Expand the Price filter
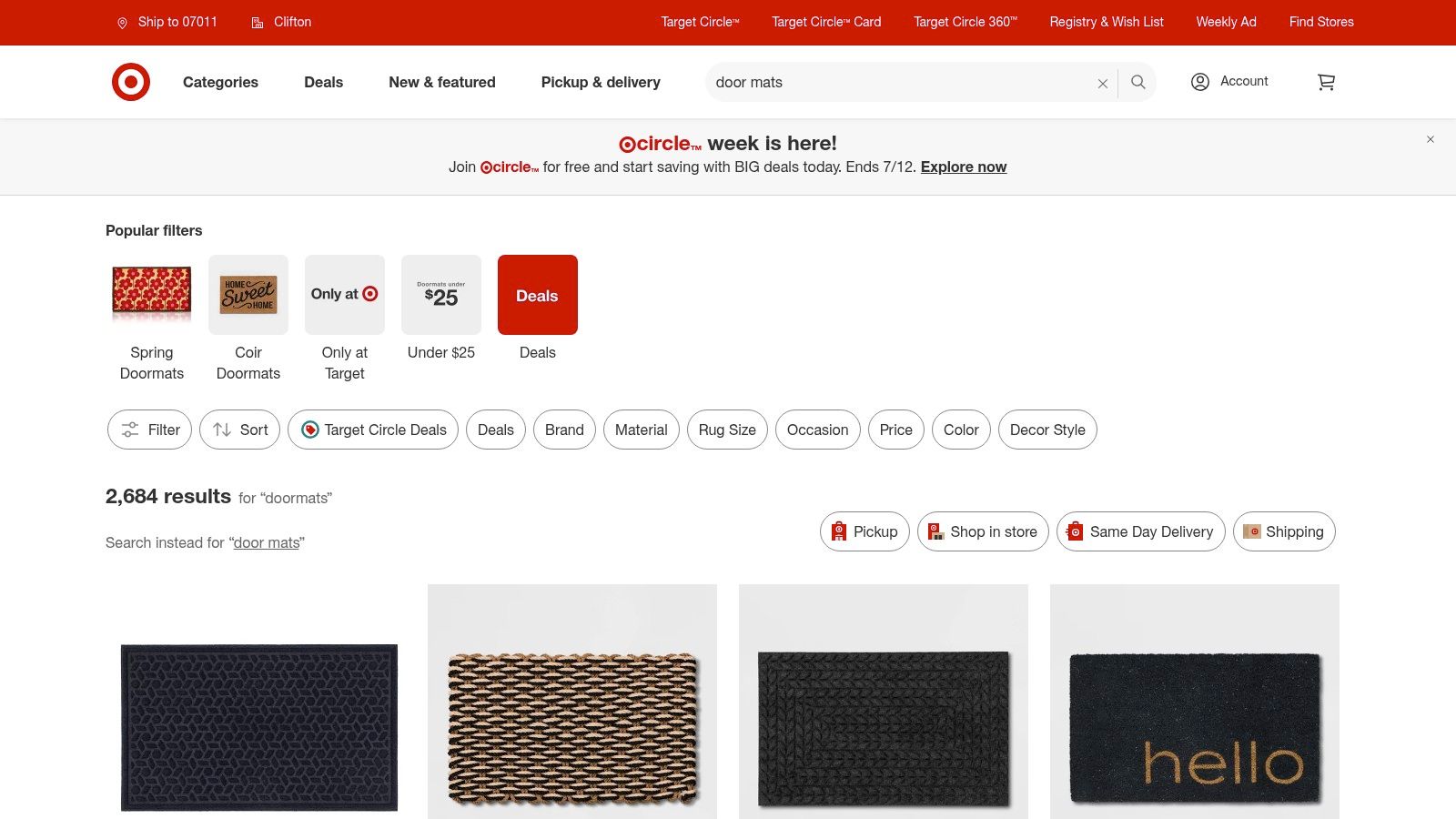 [896, 430]
